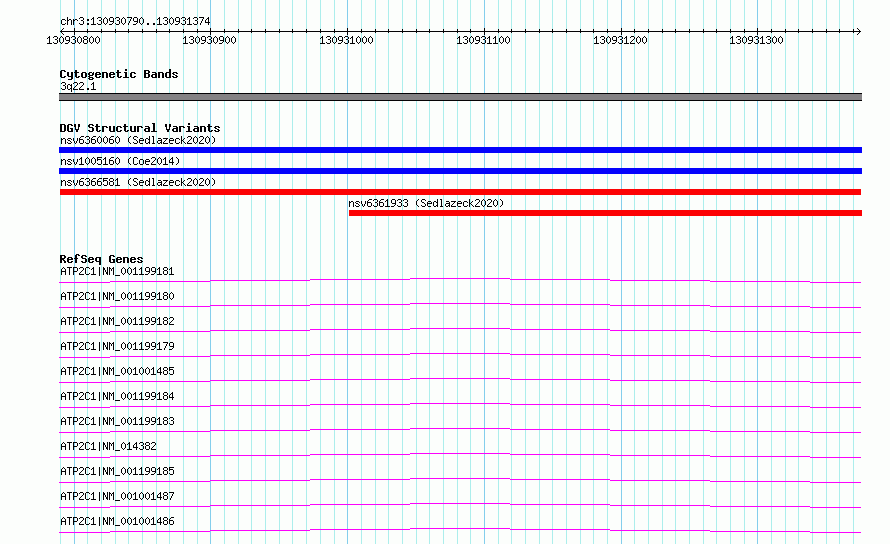890x544 pixels.
Task: Open the DGV Structural Variants track heading
Action: [140, 128]
